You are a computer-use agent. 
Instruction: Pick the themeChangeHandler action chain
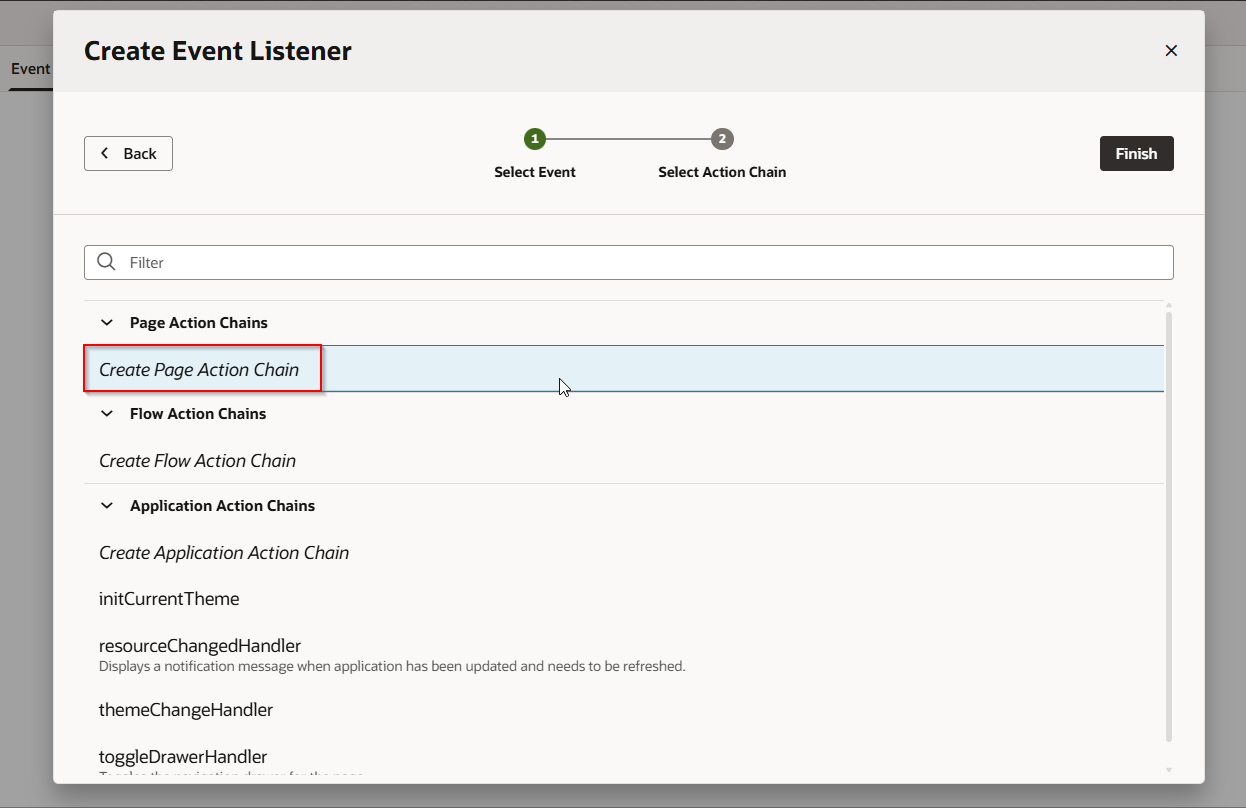coord(186,710)
